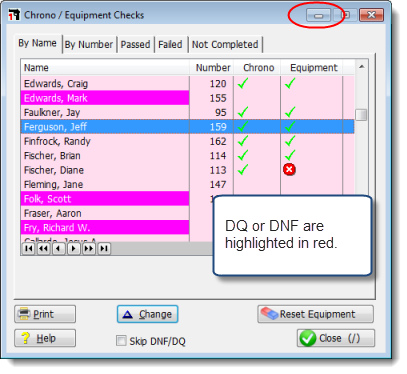
Task: Open the Passed tab
Action: [x=135, y=45]
